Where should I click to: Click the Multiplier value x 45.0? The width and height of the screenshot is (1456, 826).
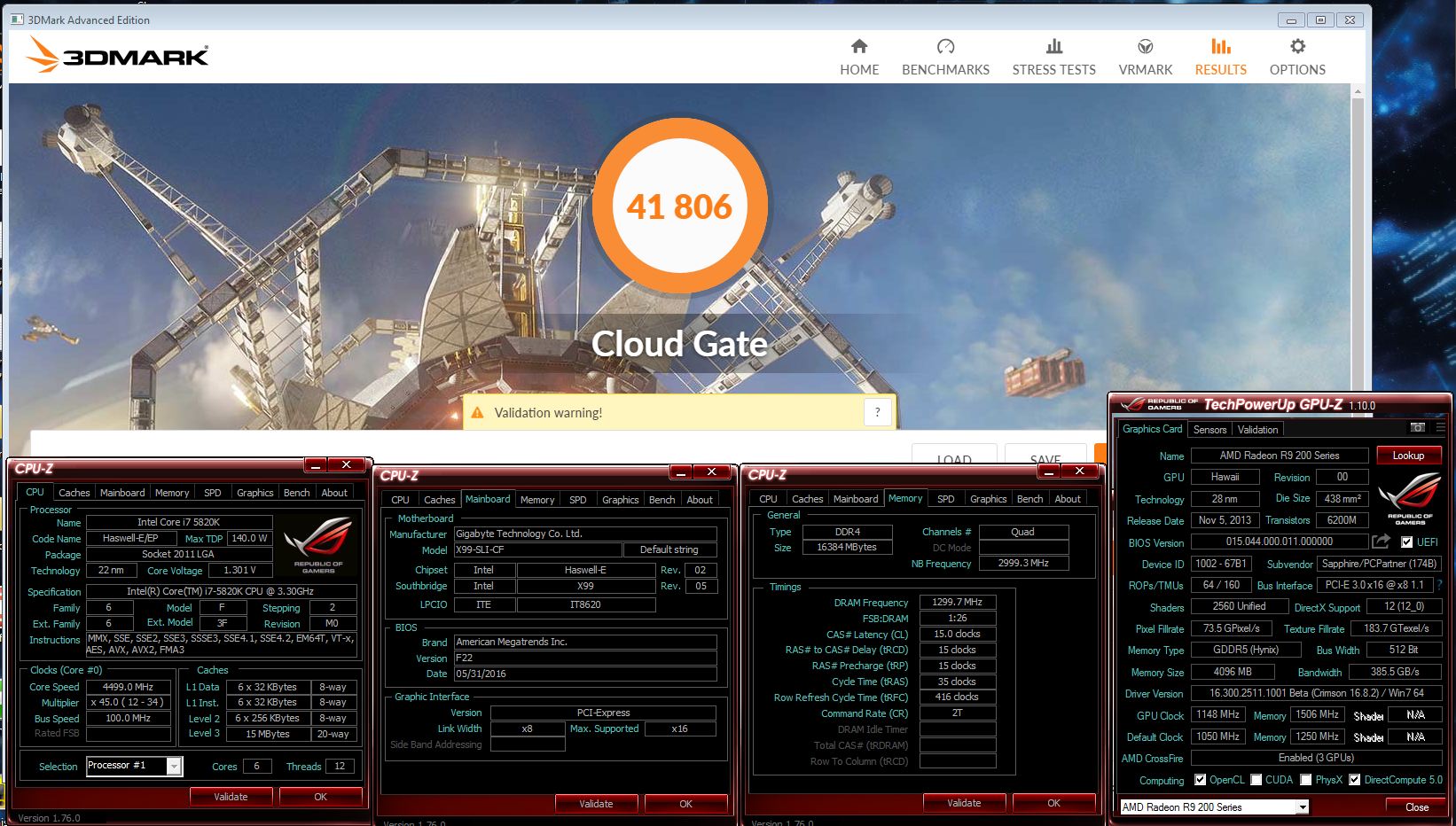point(128,702)
